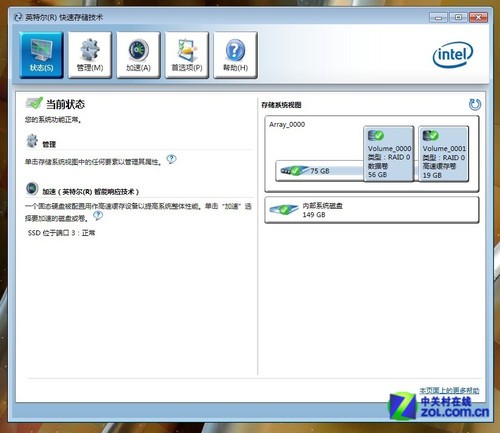Click help bubble under acceleration description
Image resolution: width=500 pixels, height=433 pixels.
pyautogui.click(x=98, y=216)
